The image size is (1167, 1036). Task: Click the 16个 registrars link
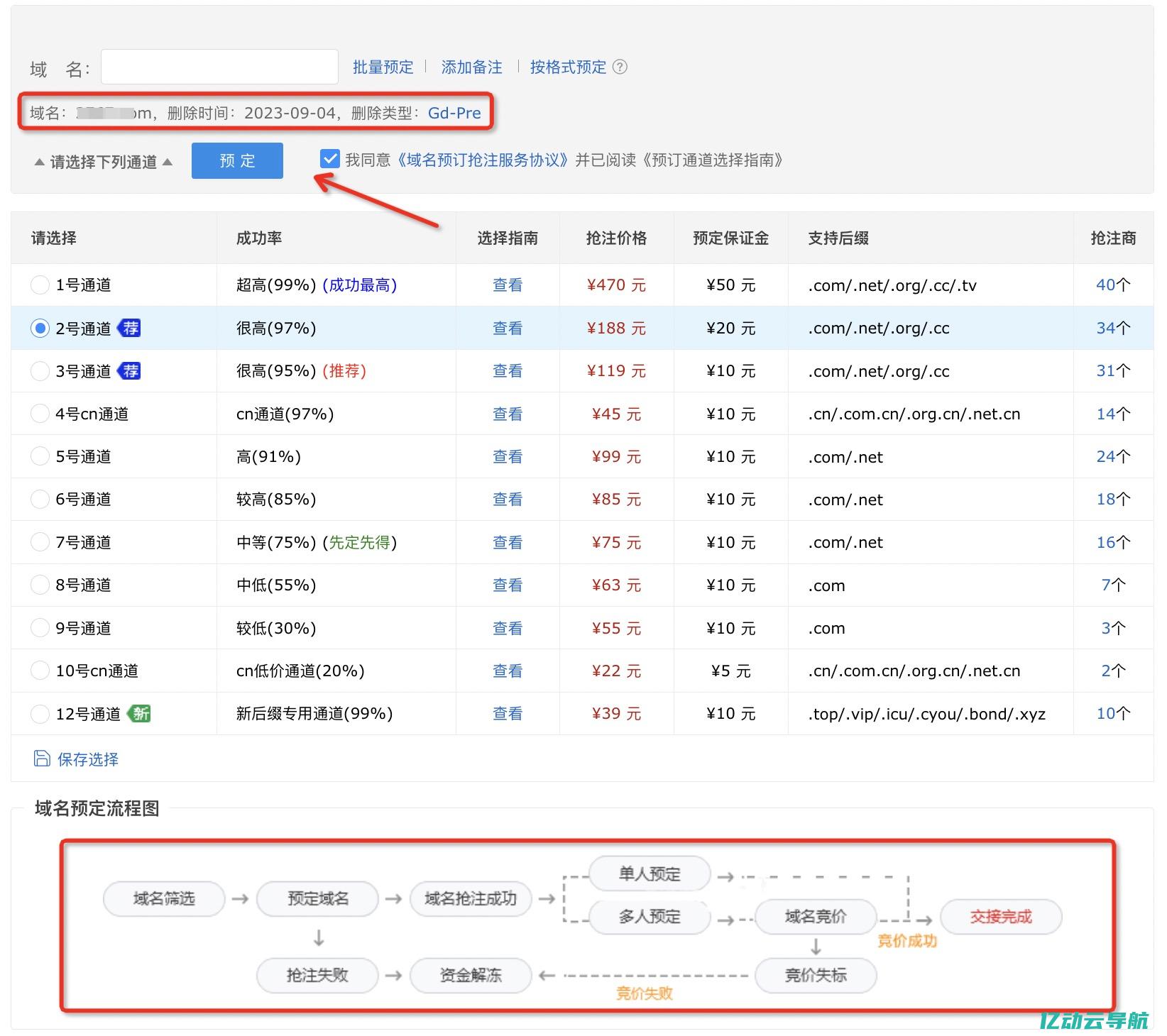coord(1113,542)
